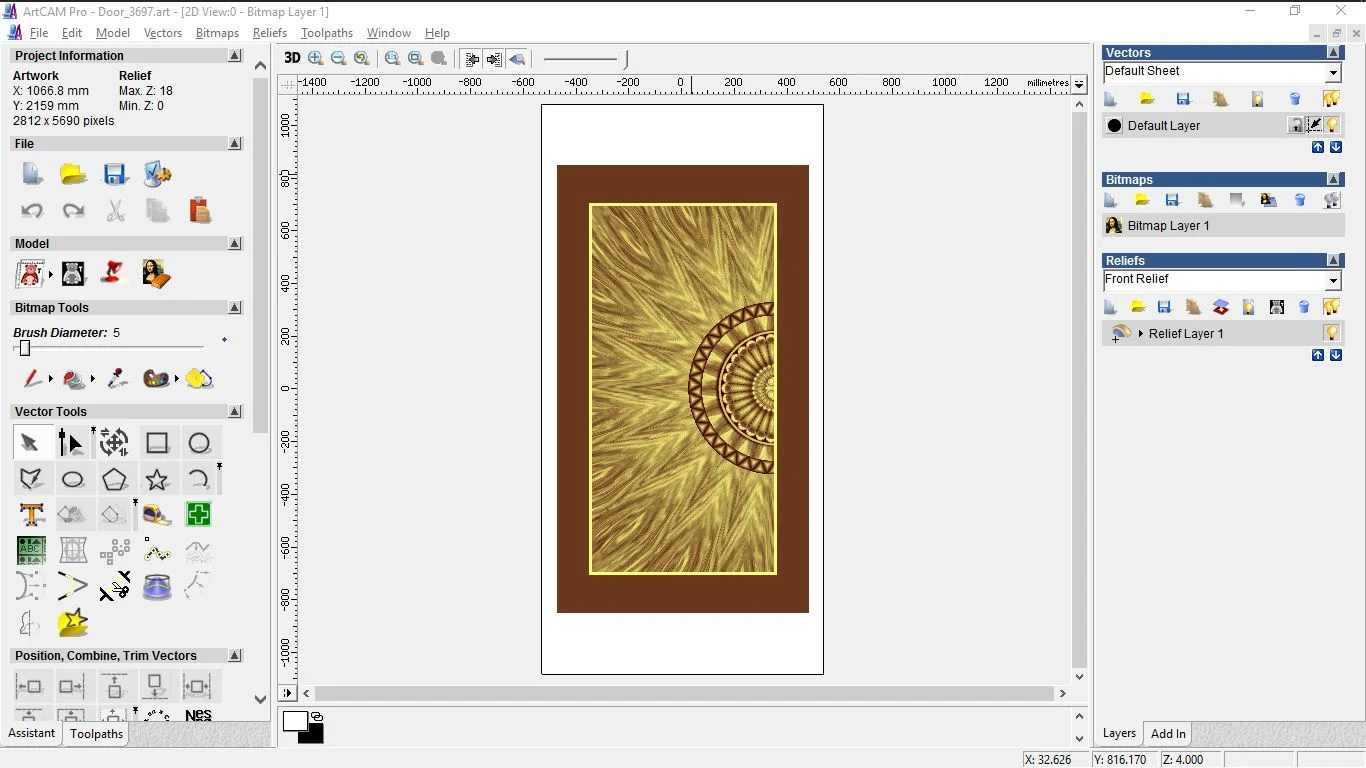Expand Relief Layer 1 arrow
The image size is (1366, 768).
pos(1141,333)
